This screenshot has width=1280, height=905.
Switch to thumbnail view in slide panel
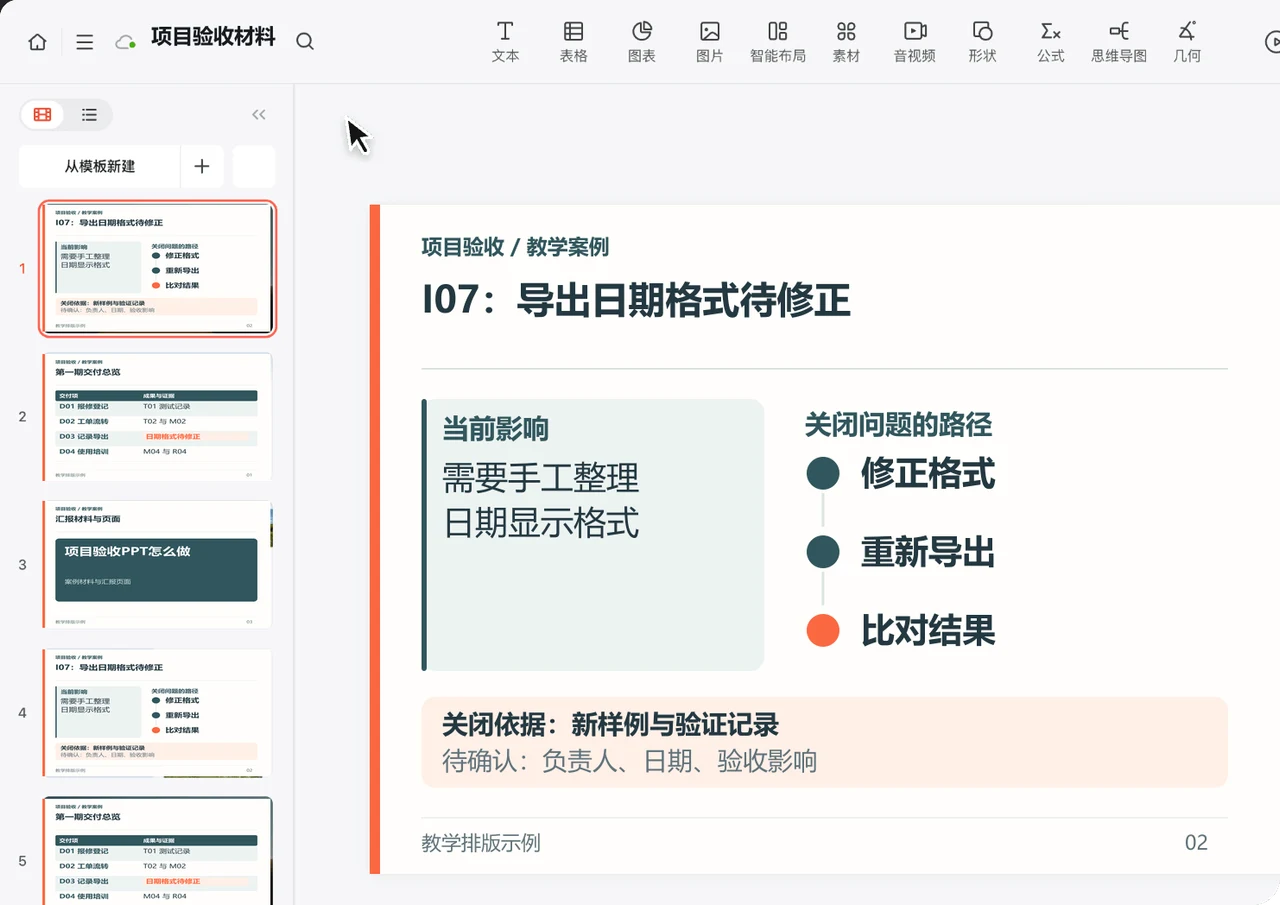42,115
